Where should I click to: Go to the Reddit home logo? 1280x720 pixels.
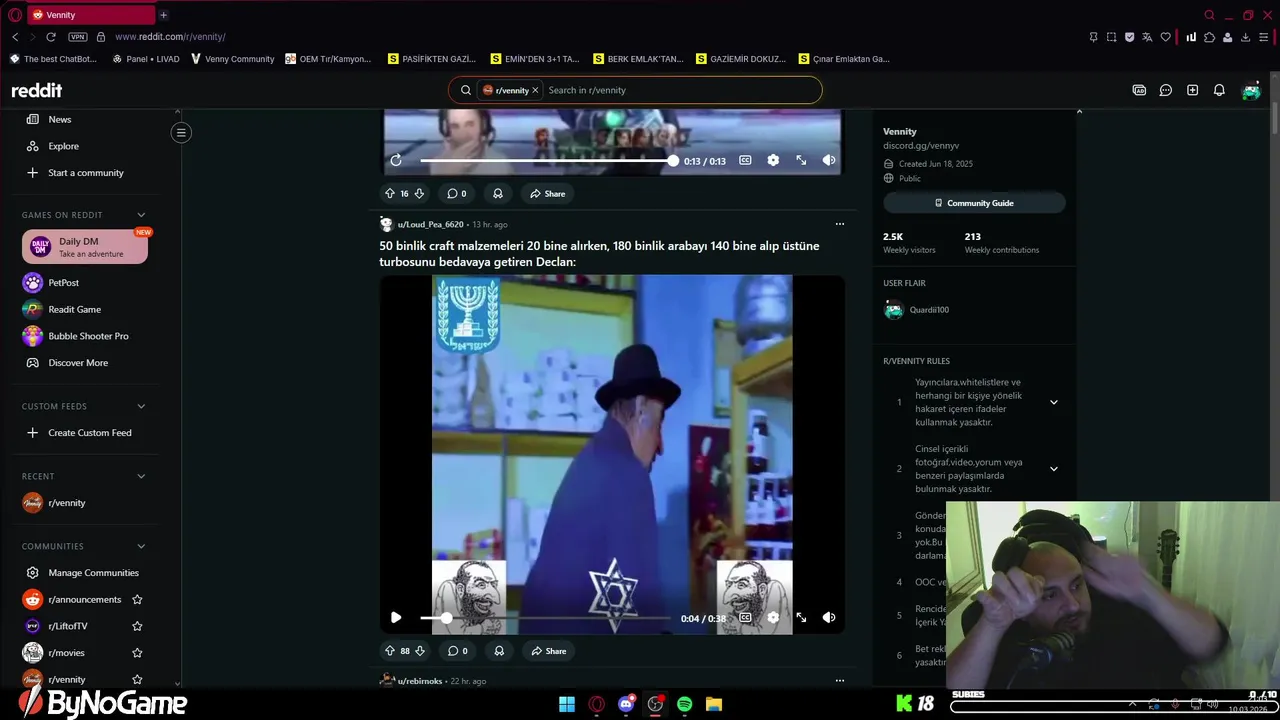37,90
